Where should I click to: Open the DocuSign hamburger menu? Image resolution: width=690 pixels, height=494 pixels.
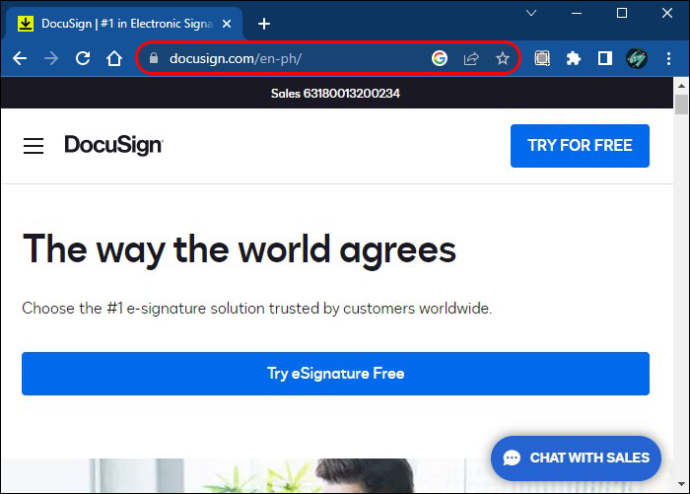click(x=33, y=146)
